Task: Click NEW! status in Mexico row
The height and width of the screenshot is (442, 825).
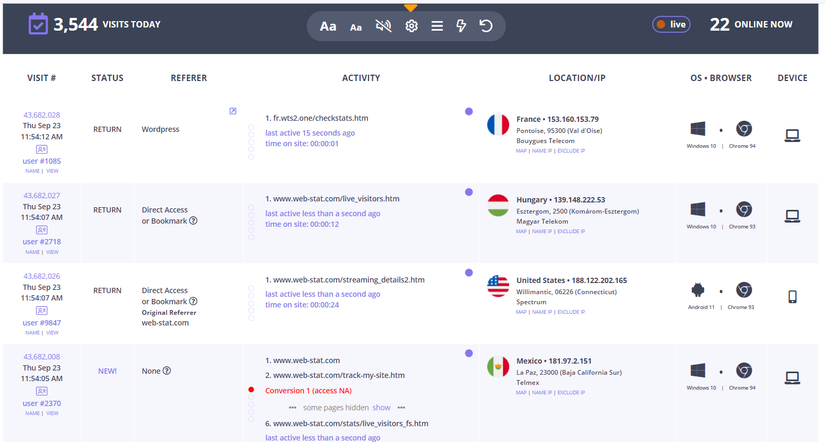Action: tap(107, 371)
